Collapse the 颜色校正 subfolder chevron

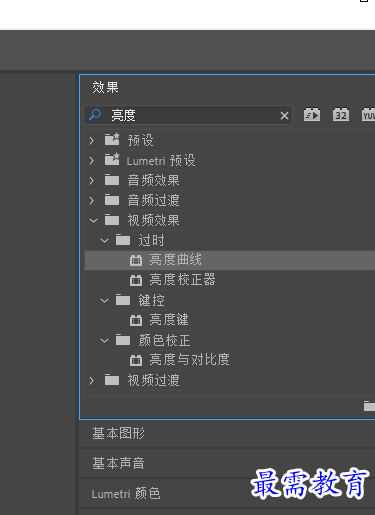104,341
